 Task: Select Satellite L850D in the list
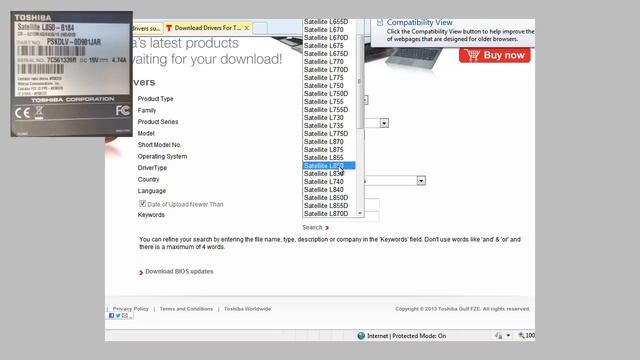(329, 198)
